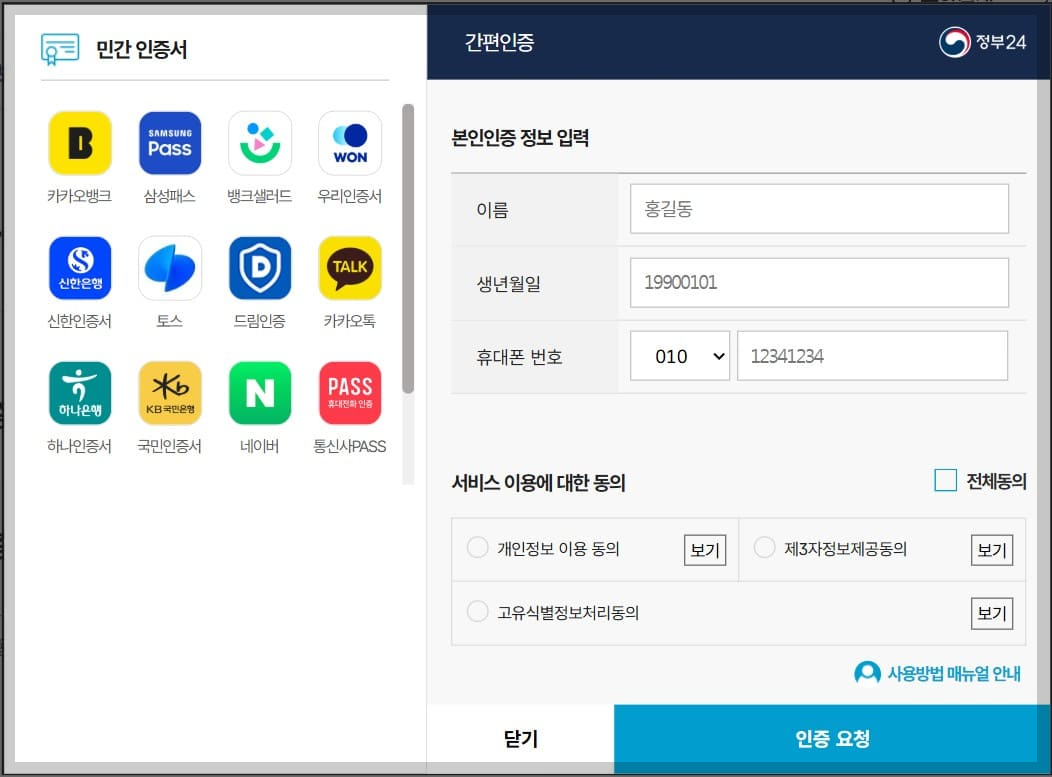Select 고유식별정보처리동의 radio button

tap(477, 613)
